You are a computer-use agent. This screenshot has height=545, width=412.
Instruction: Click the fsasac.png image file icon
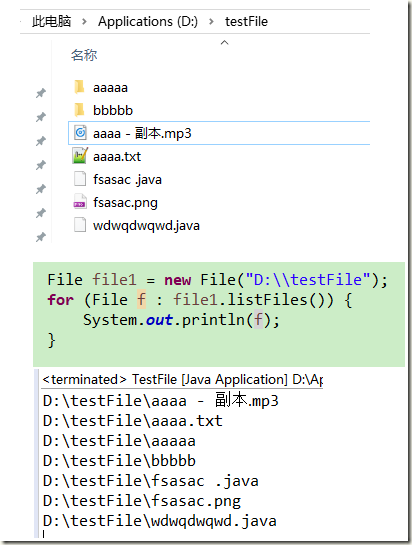tap(80, 202)
